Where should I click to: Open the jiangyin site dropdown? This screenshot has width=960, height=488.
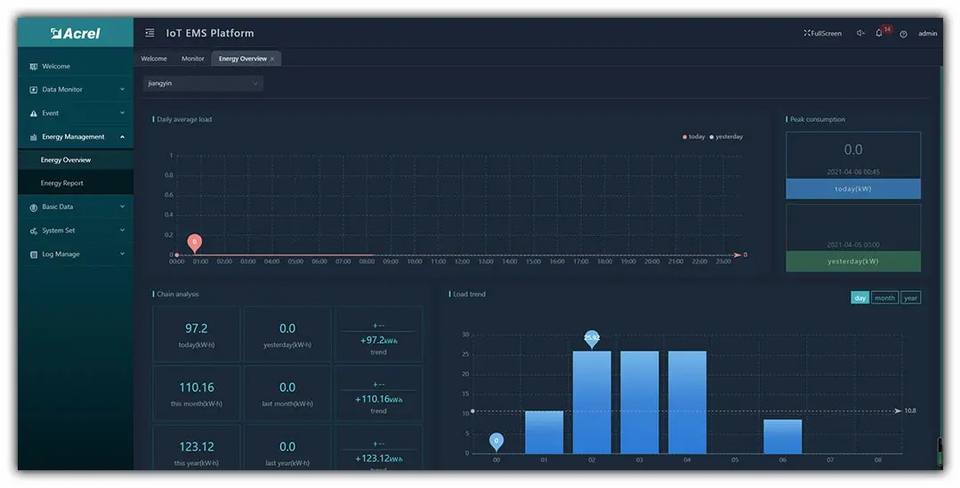pos(203,83)
